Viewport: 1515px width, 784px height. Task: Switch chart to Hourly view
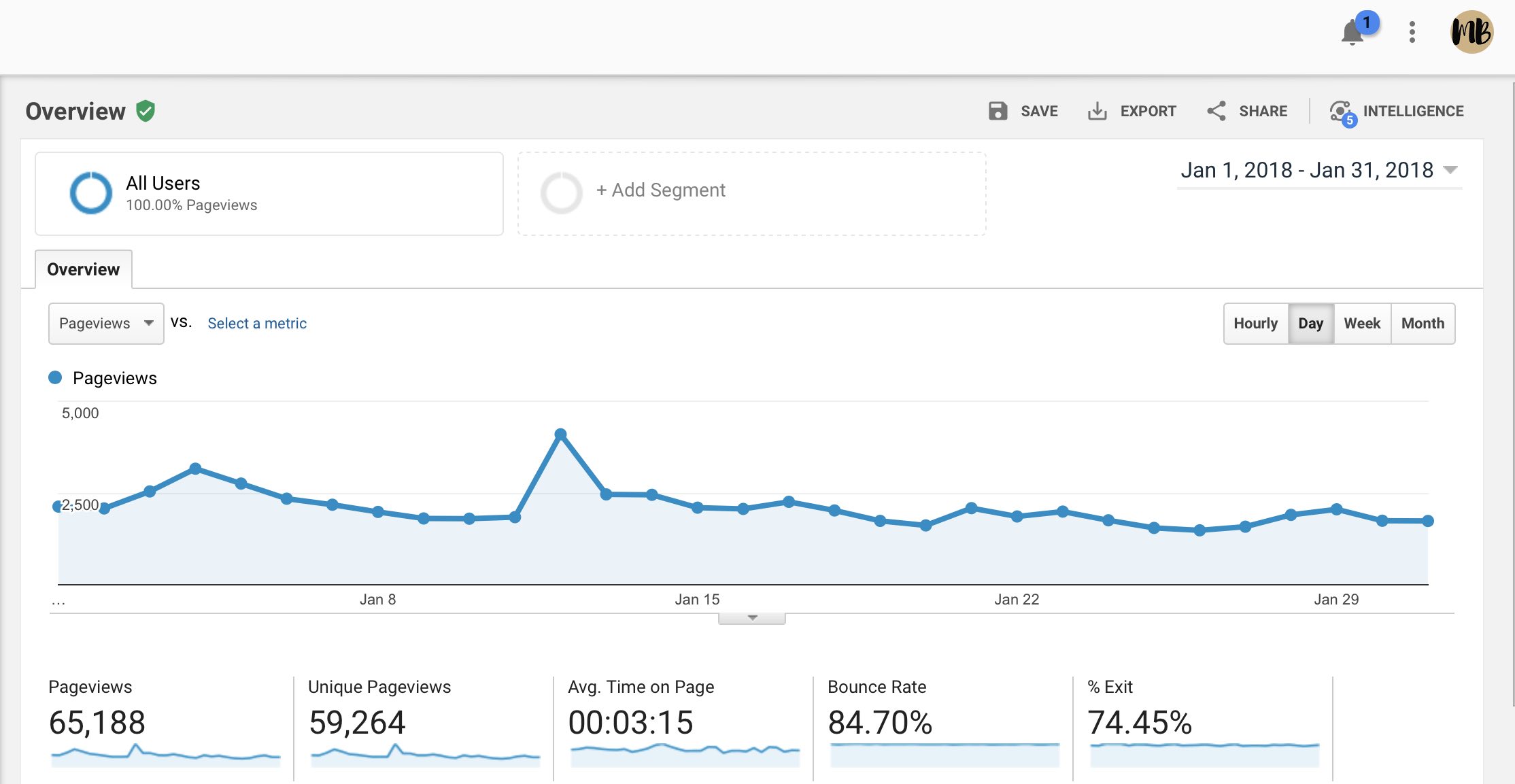coord(1256,324)
